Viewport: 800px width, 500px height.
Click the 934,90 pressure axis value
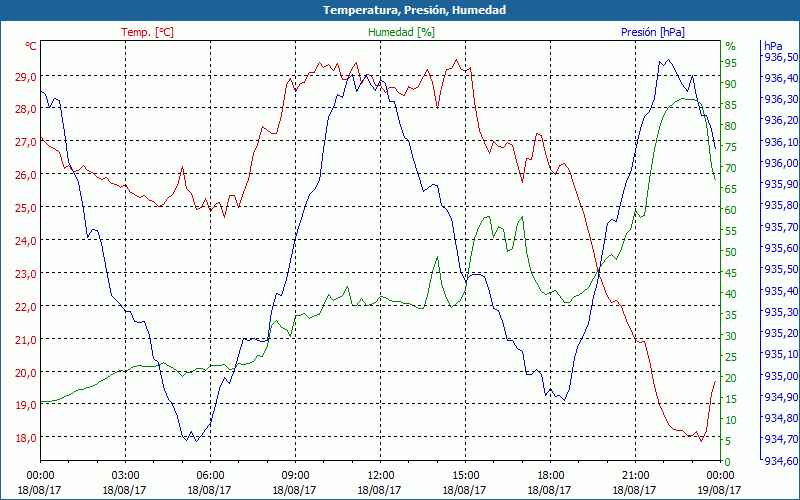(x=779, y=396)
